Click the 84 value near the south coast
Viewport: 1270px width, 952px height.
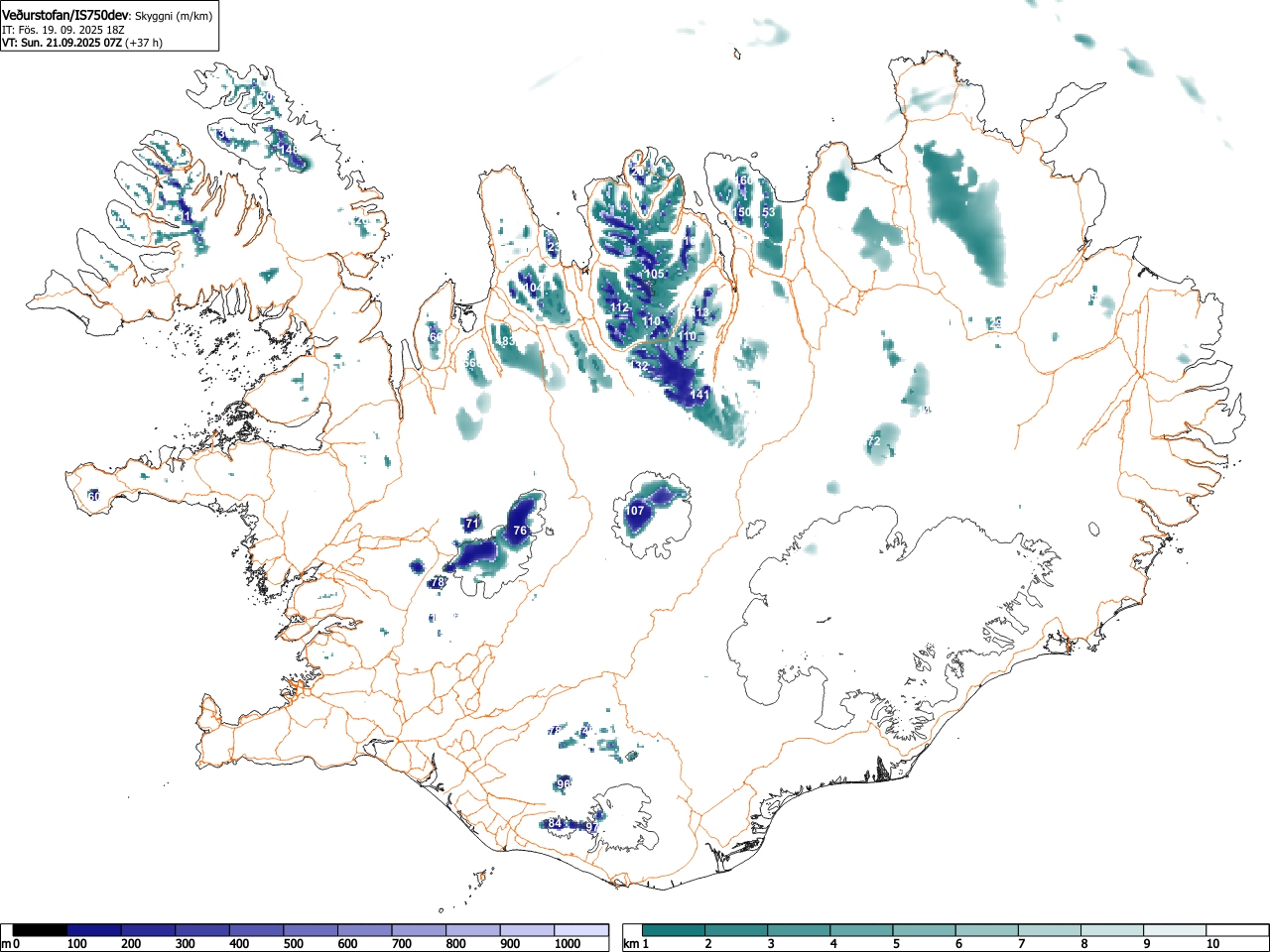tap(555, 823)
